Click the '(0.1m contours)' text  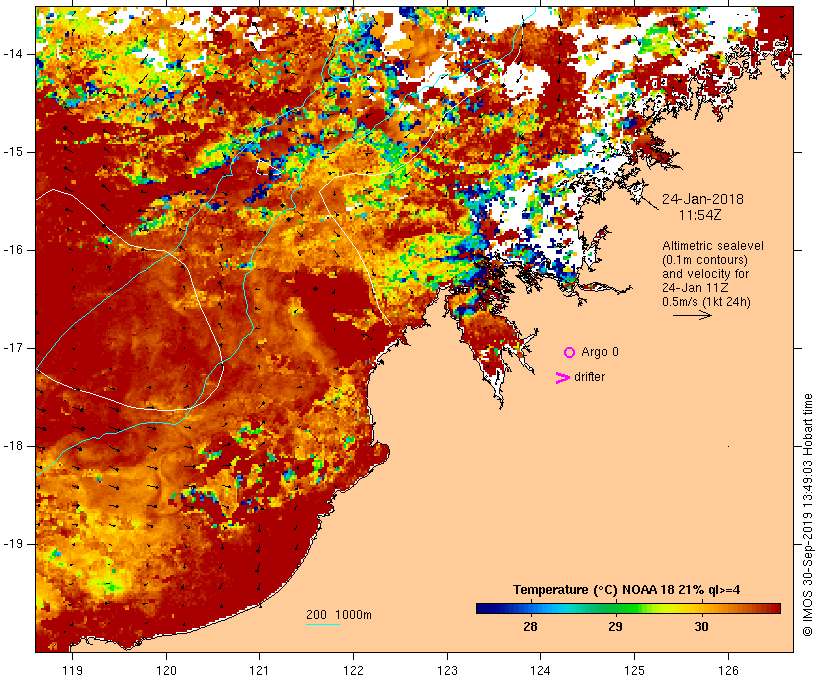705,260
